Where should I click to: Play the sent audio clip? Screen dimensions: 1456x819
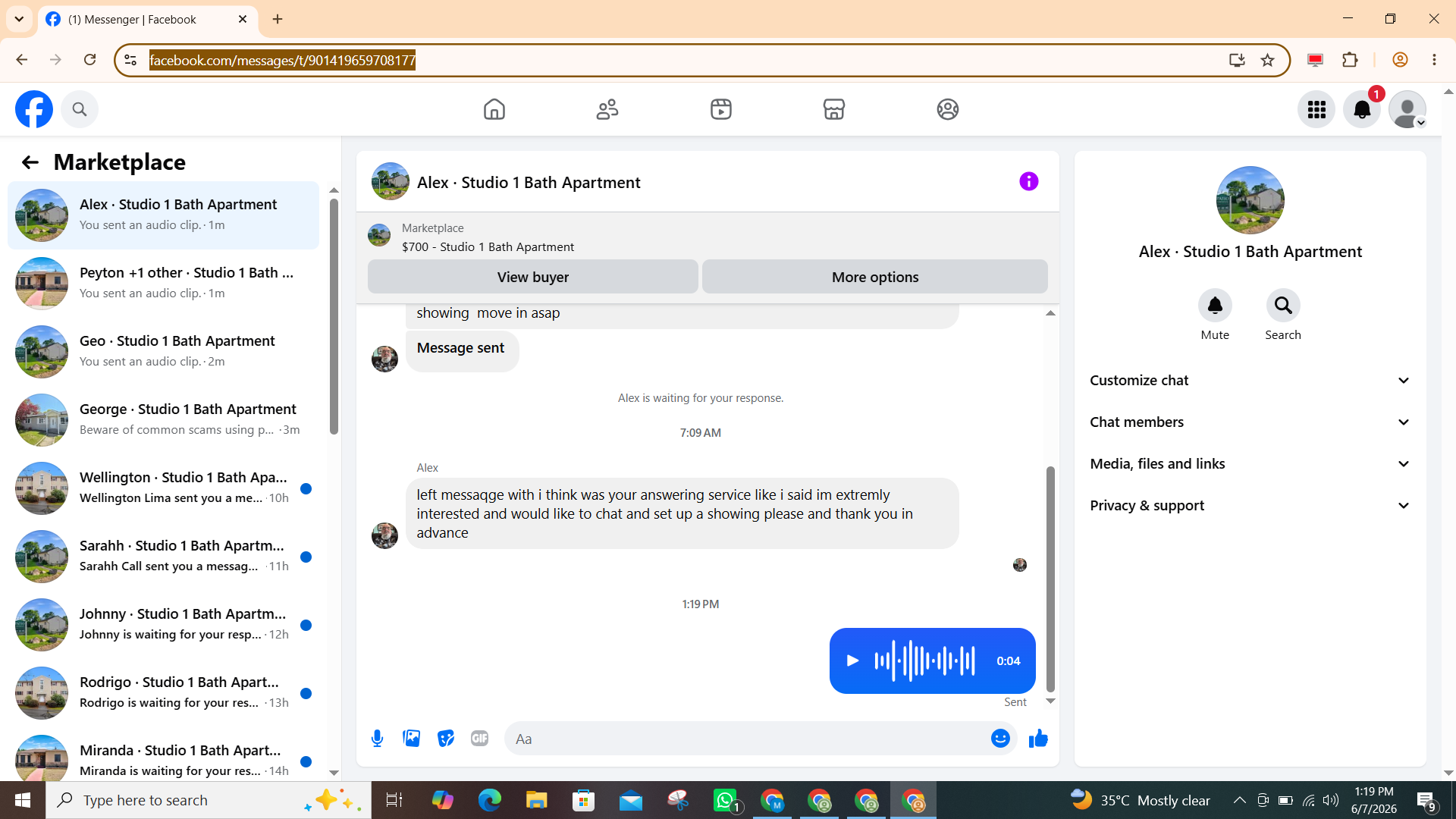point(852,661)
